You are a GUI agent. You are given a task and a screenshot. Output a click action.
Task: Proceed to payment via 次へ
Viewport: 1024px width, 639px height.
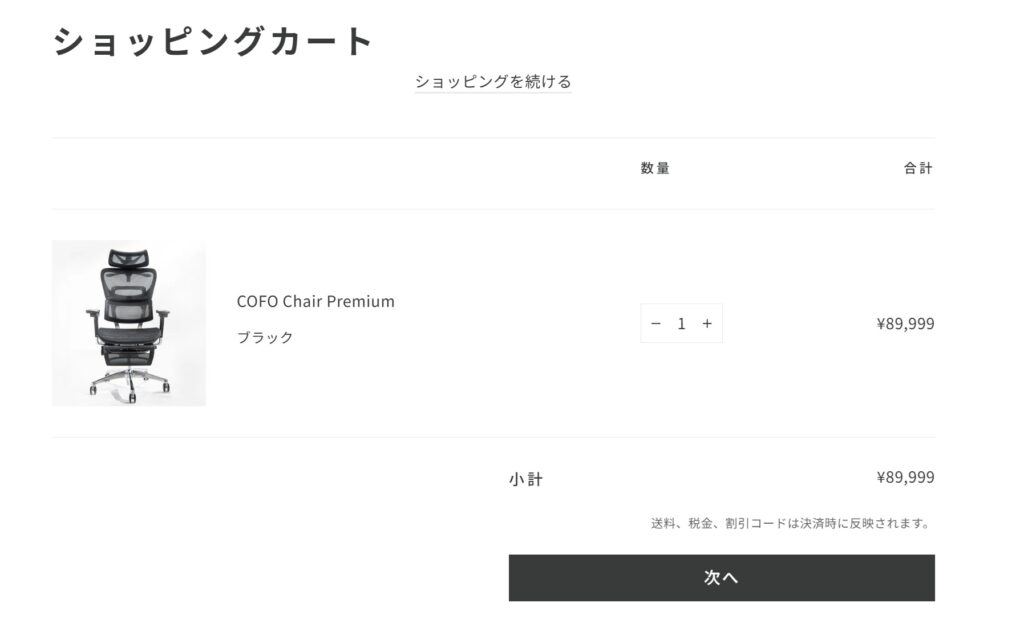[722, 577]
